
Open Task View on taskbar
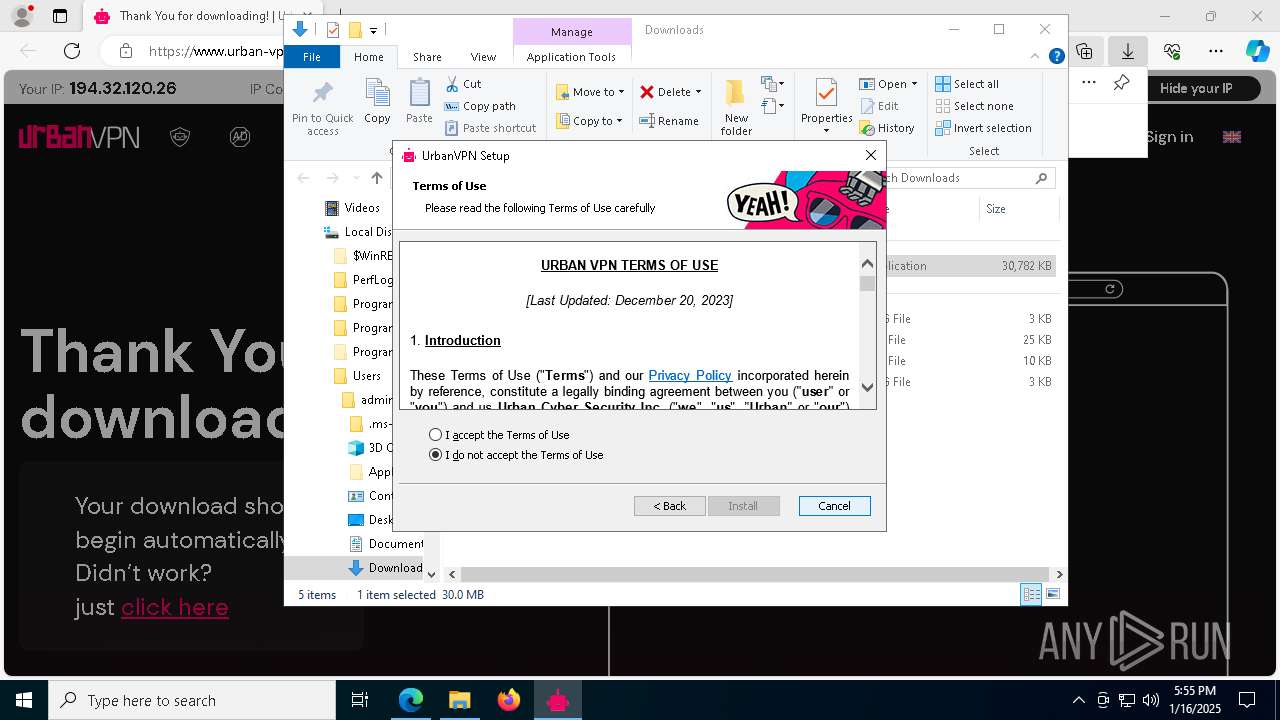pyautogui.click(x=360, y=700)
